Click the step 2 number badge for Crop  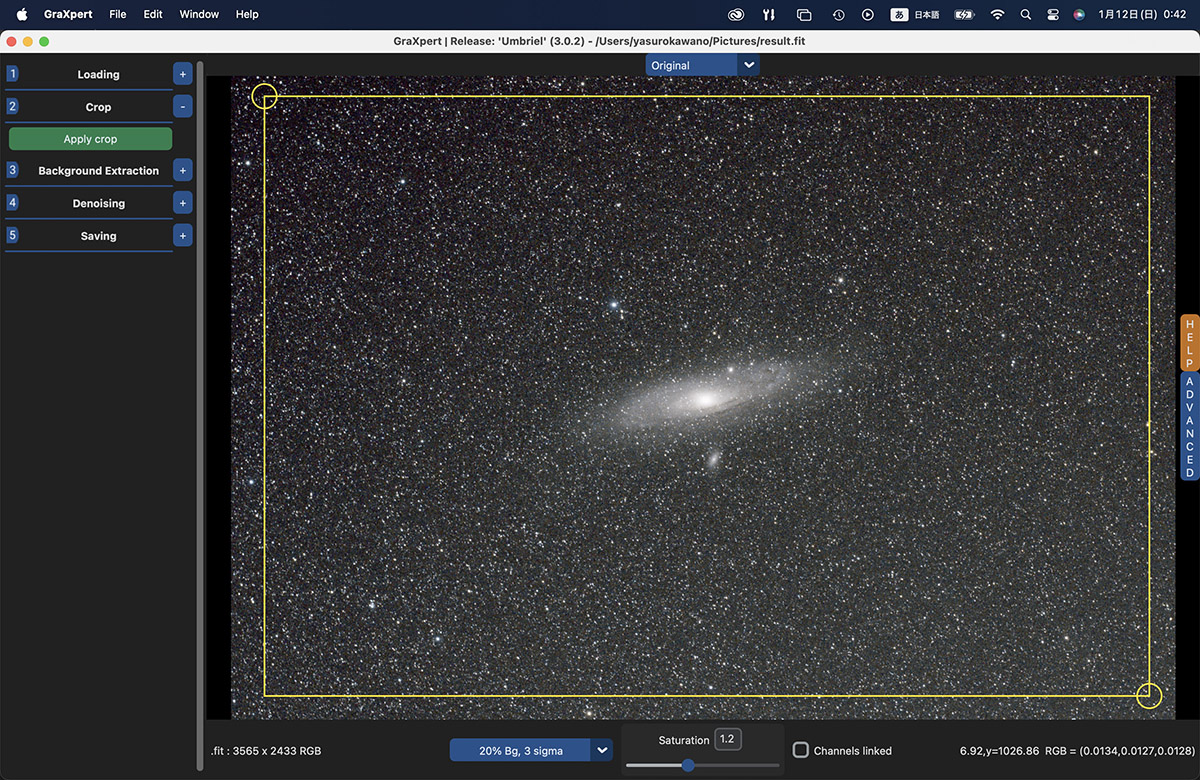coord(12,106)
